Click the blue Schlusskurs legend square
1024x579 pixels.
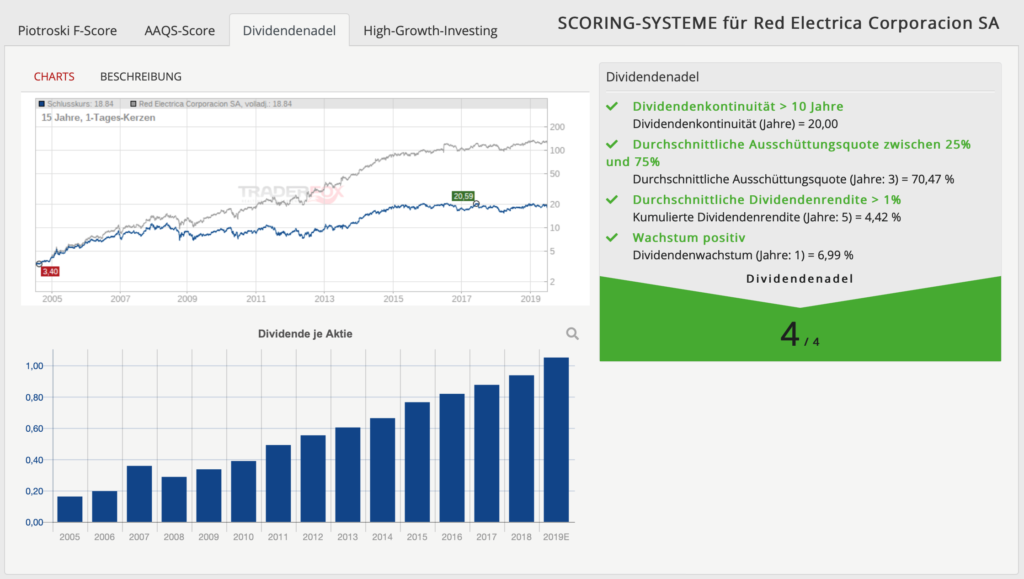pos(42,104)
